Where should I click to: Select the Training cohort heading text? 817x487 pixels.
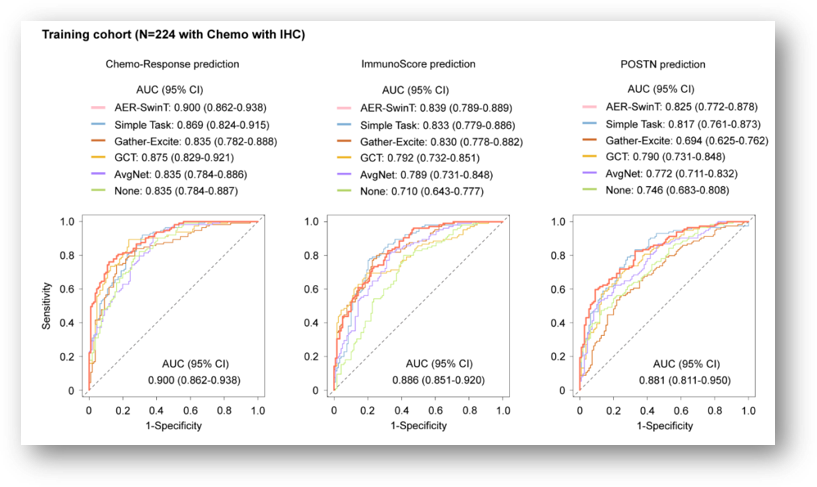(173, 35)
